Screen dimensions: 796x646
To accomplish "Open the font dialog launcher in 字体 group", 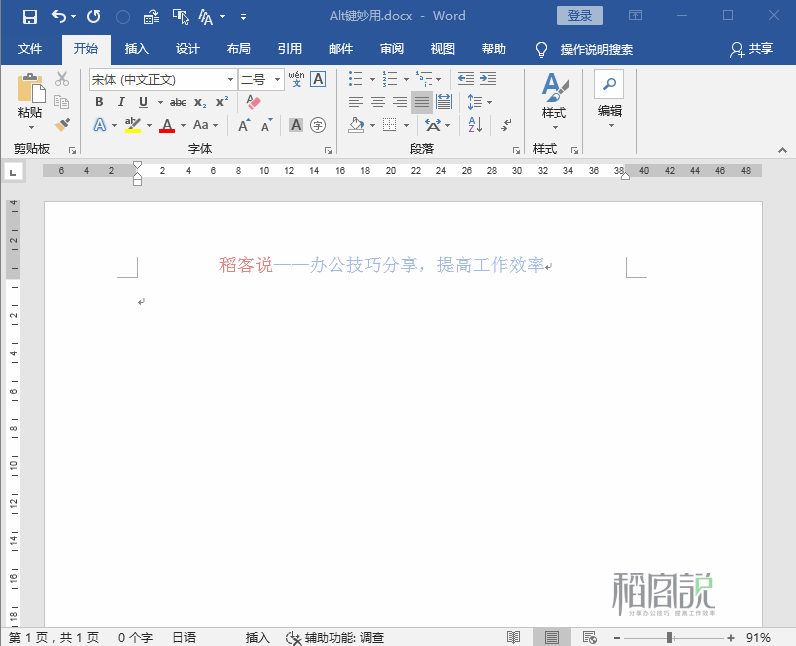I will 328,151.
